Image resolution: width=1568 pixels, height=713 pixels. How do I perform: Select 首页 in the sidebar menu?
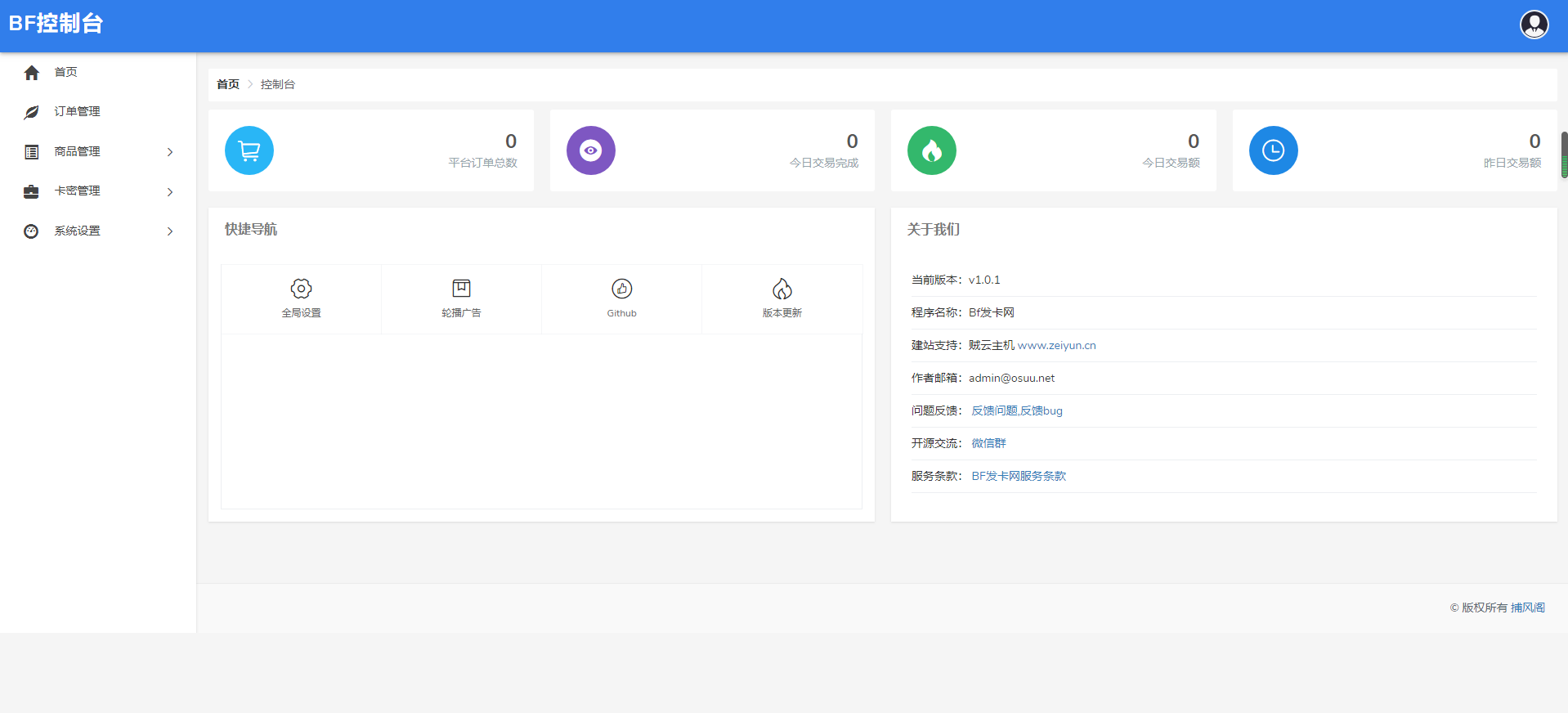[65, 73]
